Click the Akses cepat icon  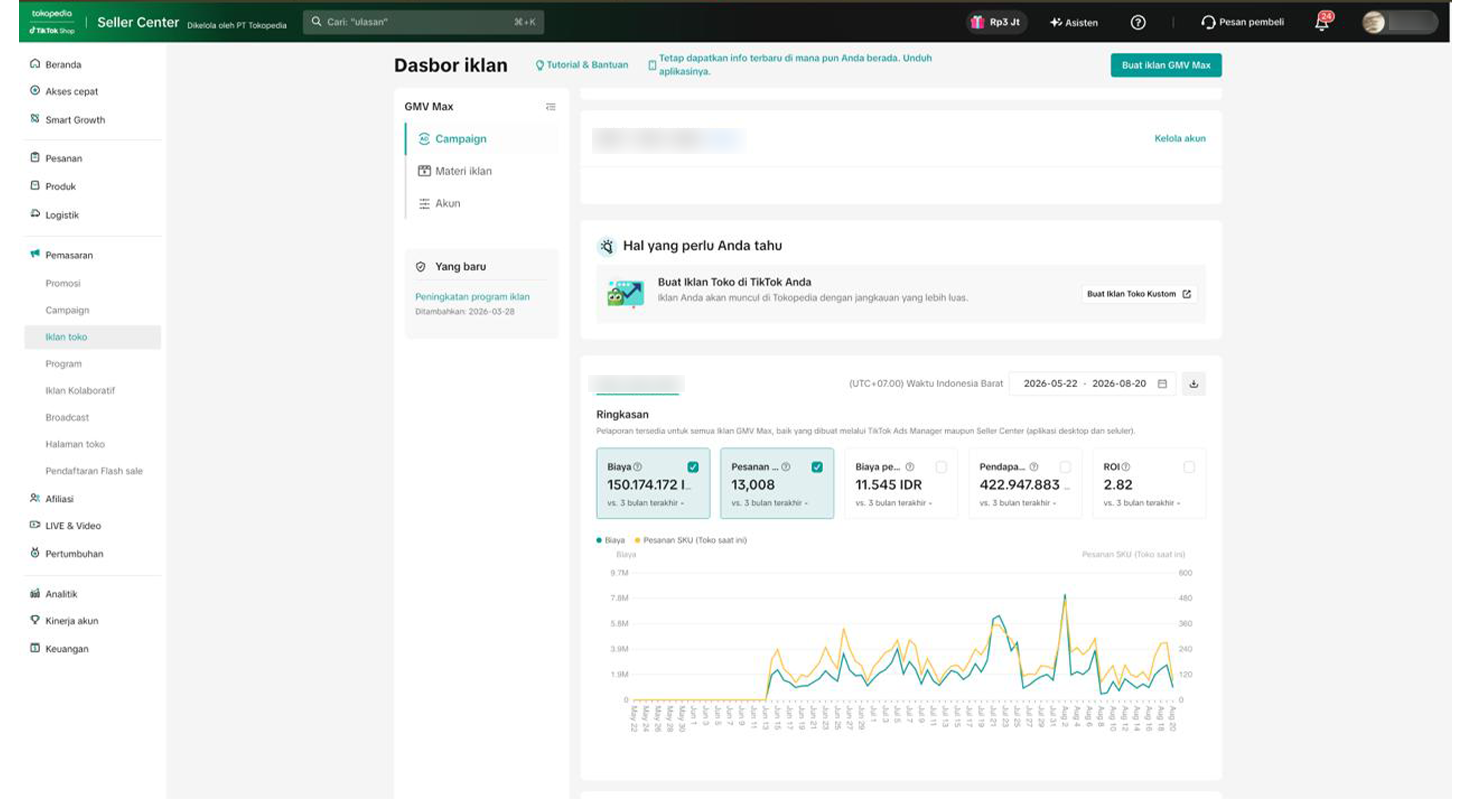pyautogui.click(x=35, y=91)
